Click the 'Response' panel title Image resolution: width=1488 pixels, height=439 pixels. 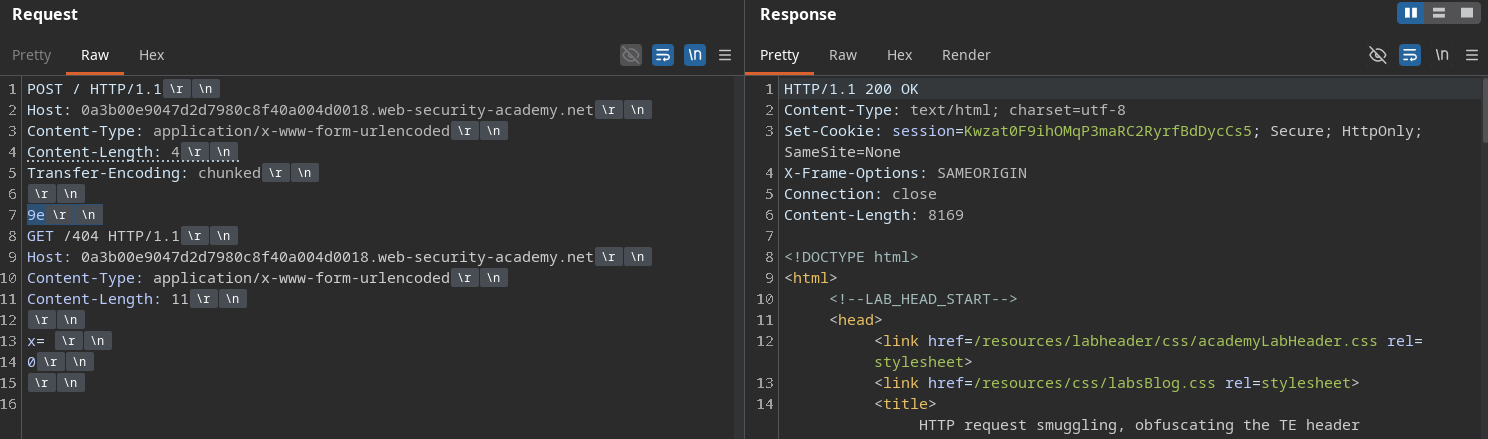click(798, 14)
